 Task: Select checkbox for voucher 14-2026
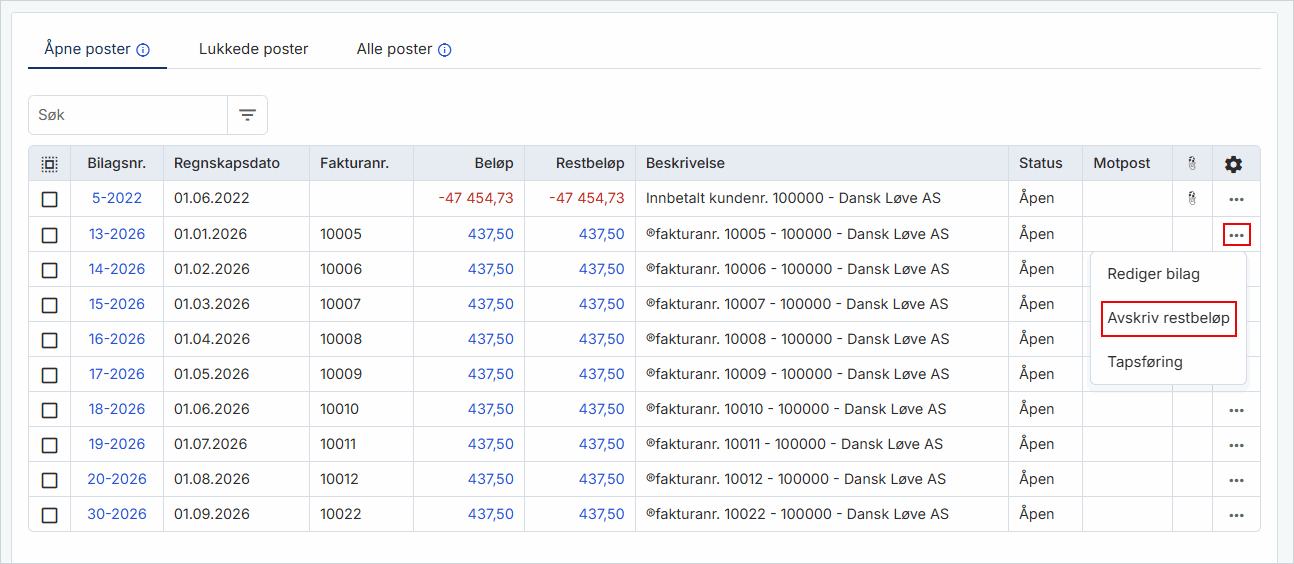(49, 270)
